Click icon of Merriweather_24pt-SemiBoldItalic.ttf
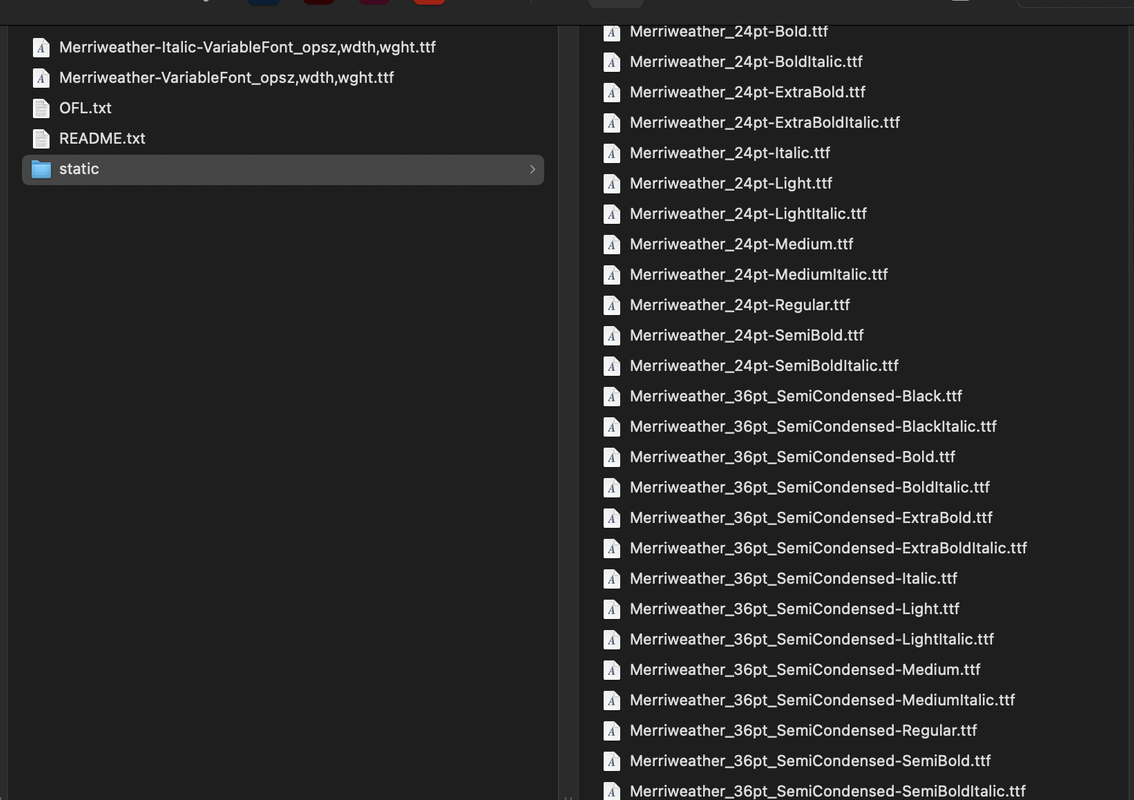The width and height of the screenshot is (1134, 800). [612, 366]
